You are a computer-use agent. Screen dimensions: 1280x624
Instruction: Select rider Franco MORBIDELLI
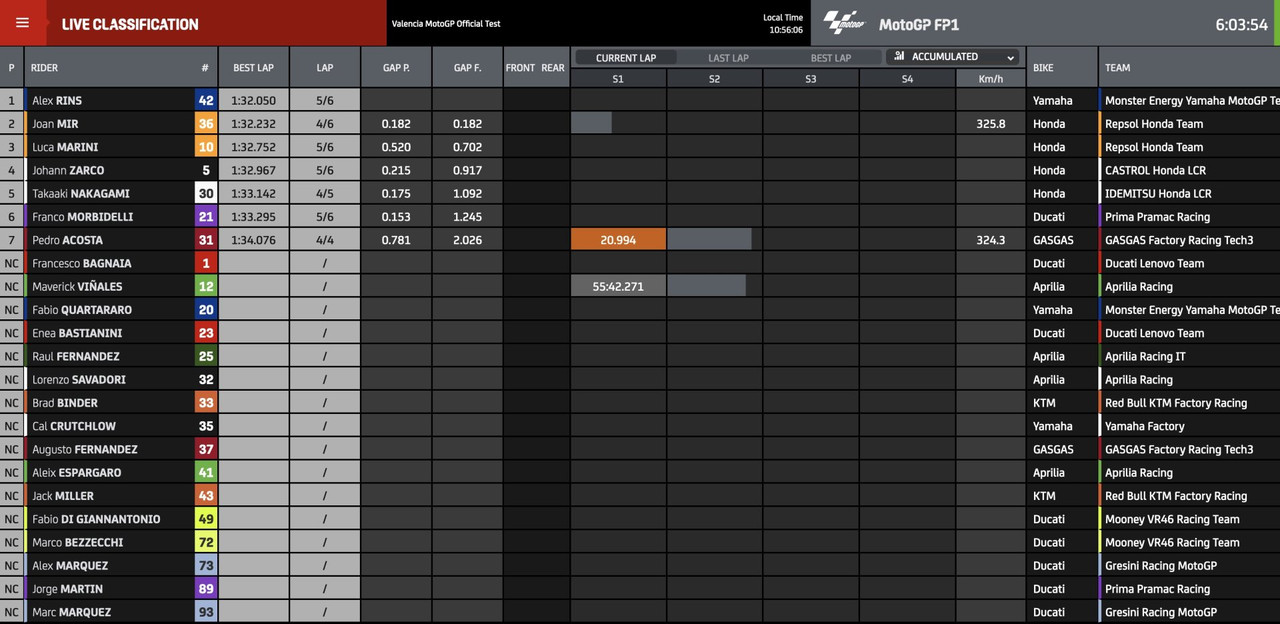click(82, 217)
